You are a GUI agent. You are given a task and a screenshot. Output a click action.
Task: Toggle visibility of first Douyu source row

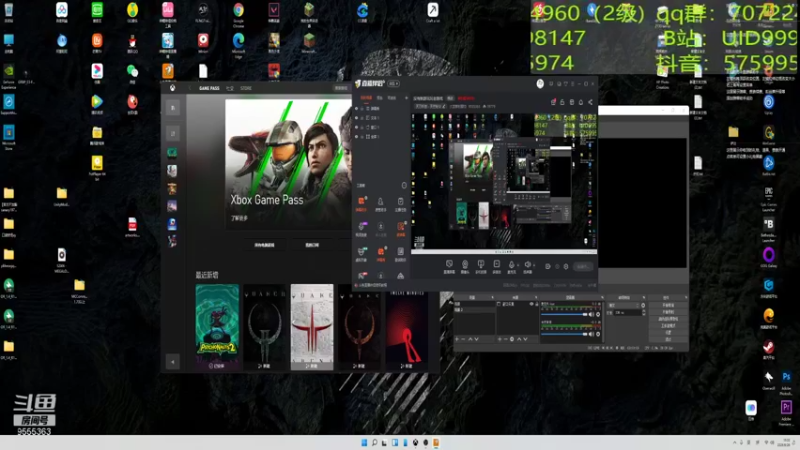[x=357, y=109]
